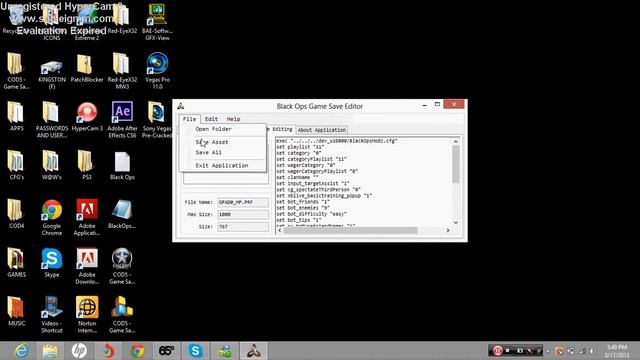Select the Red-EyeX32 MW3 folder icon
The width and height of the screenshot is (640, 360).
(122, 71)
